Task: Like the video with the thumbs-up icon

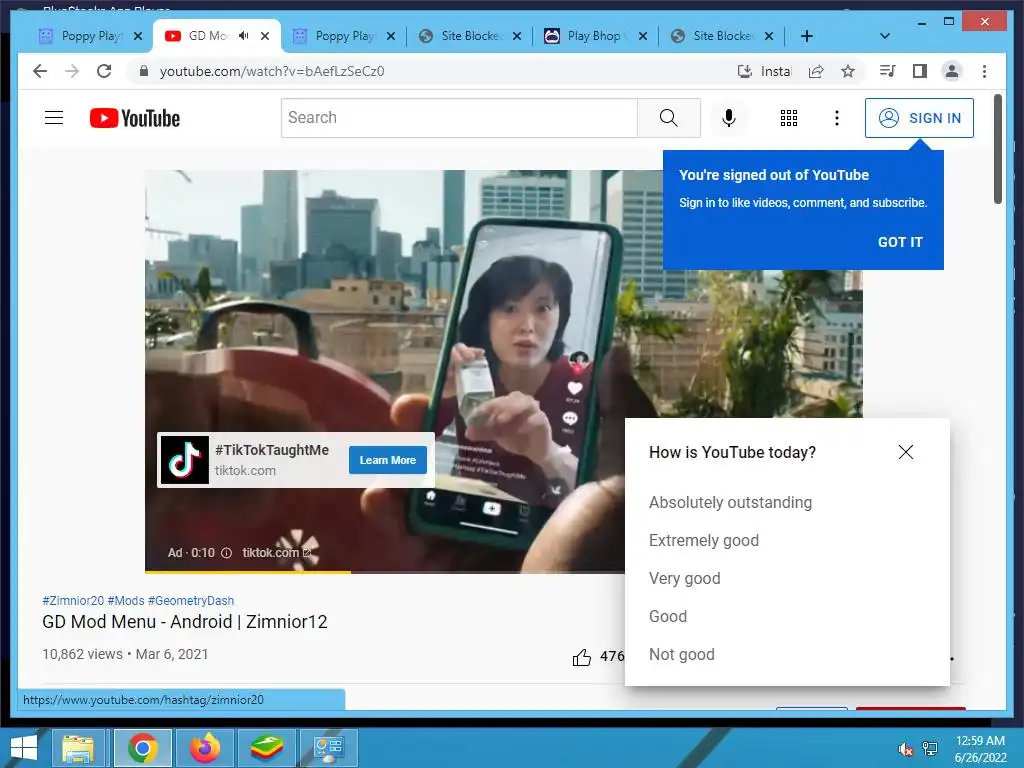Action: [581, 657]
